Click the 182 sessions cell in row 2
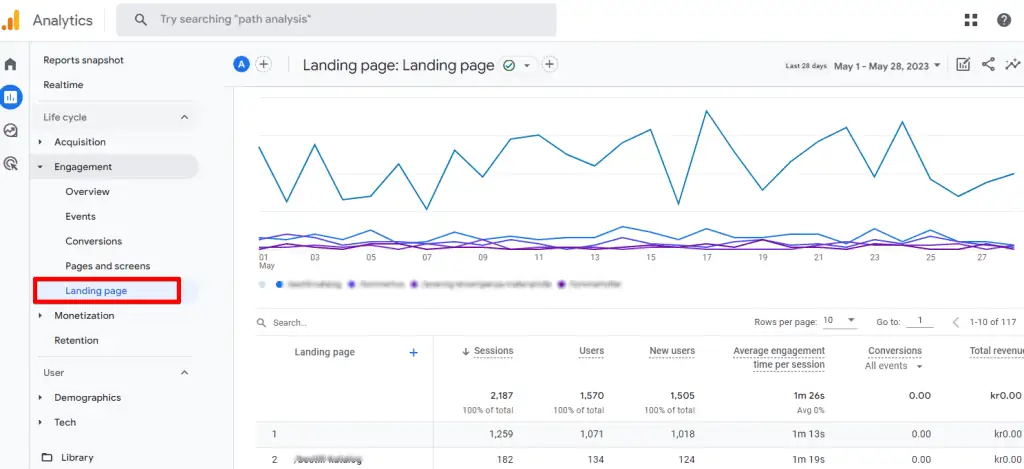This screenshot has height=469, width=1024. pyautogui.click(x=505, y=460)
